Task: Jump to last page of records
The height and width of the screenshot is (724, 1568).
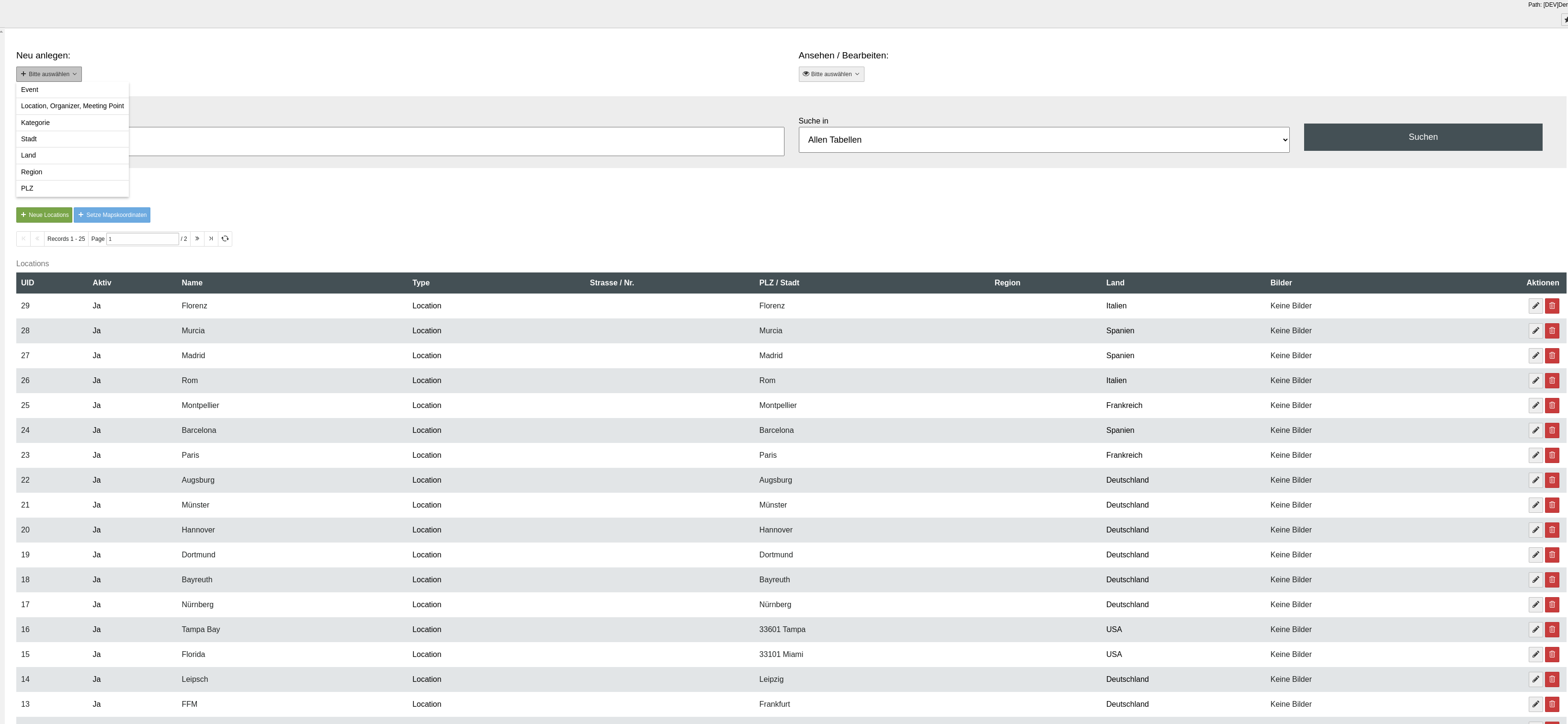Action: coord(211,239)
